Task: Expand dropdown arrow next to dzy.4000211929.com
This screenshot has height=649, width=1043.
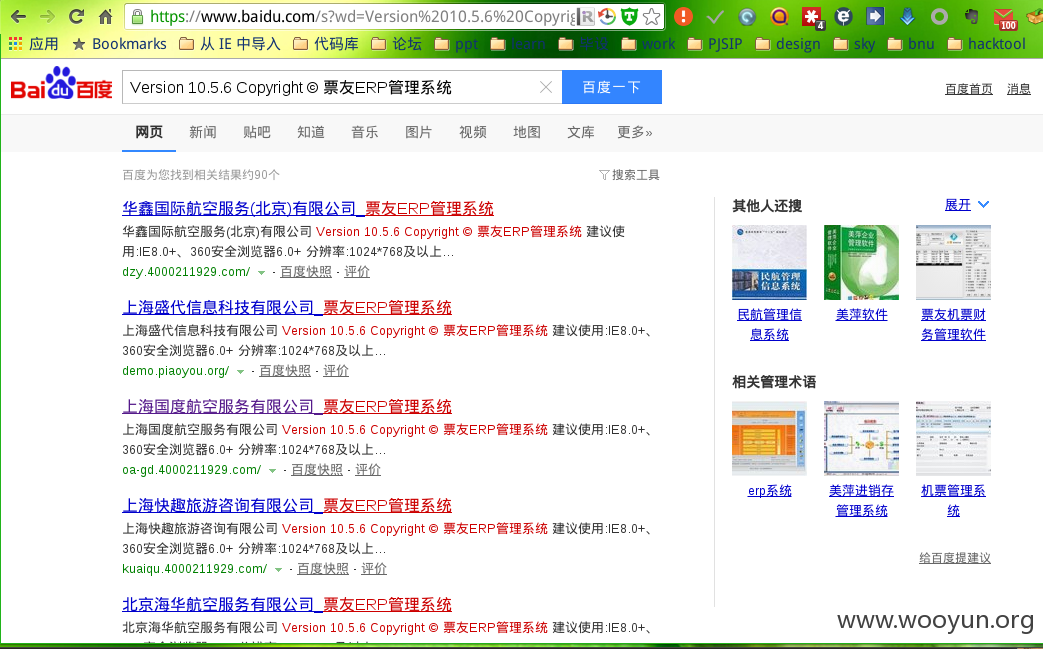Action: click(x=261, y=273)
